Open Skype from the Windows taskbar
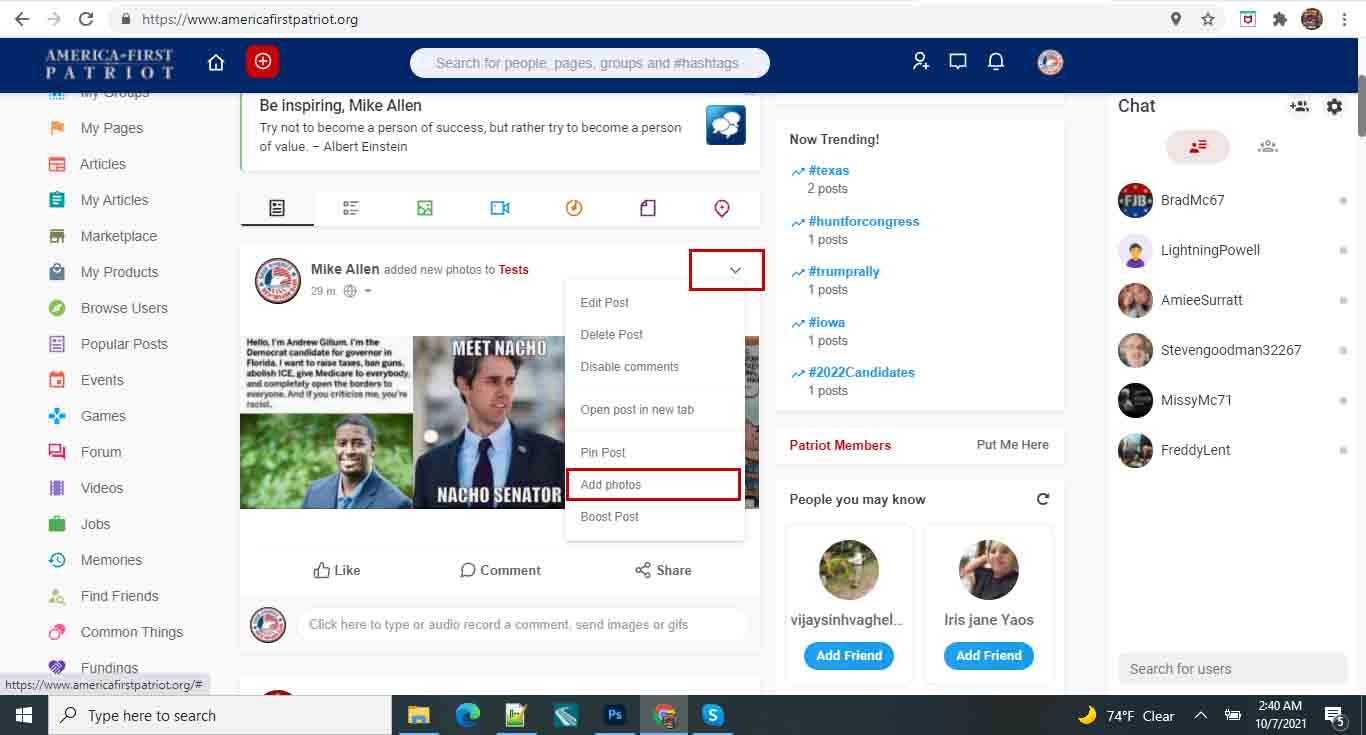 (712, 715)
